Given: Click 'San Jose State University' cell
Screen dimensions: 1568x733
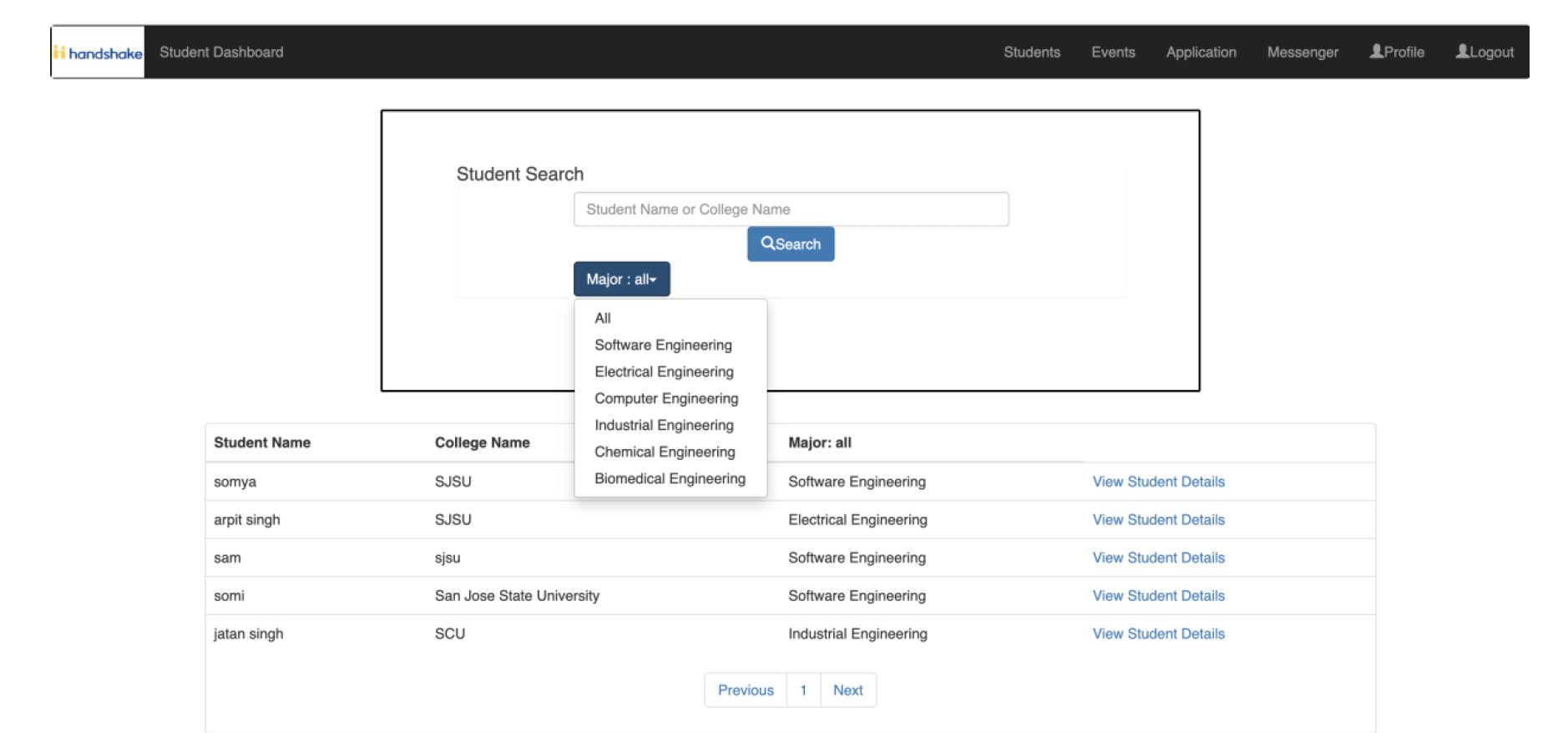Looking at the screenshot, I should [x=517, y=595].
